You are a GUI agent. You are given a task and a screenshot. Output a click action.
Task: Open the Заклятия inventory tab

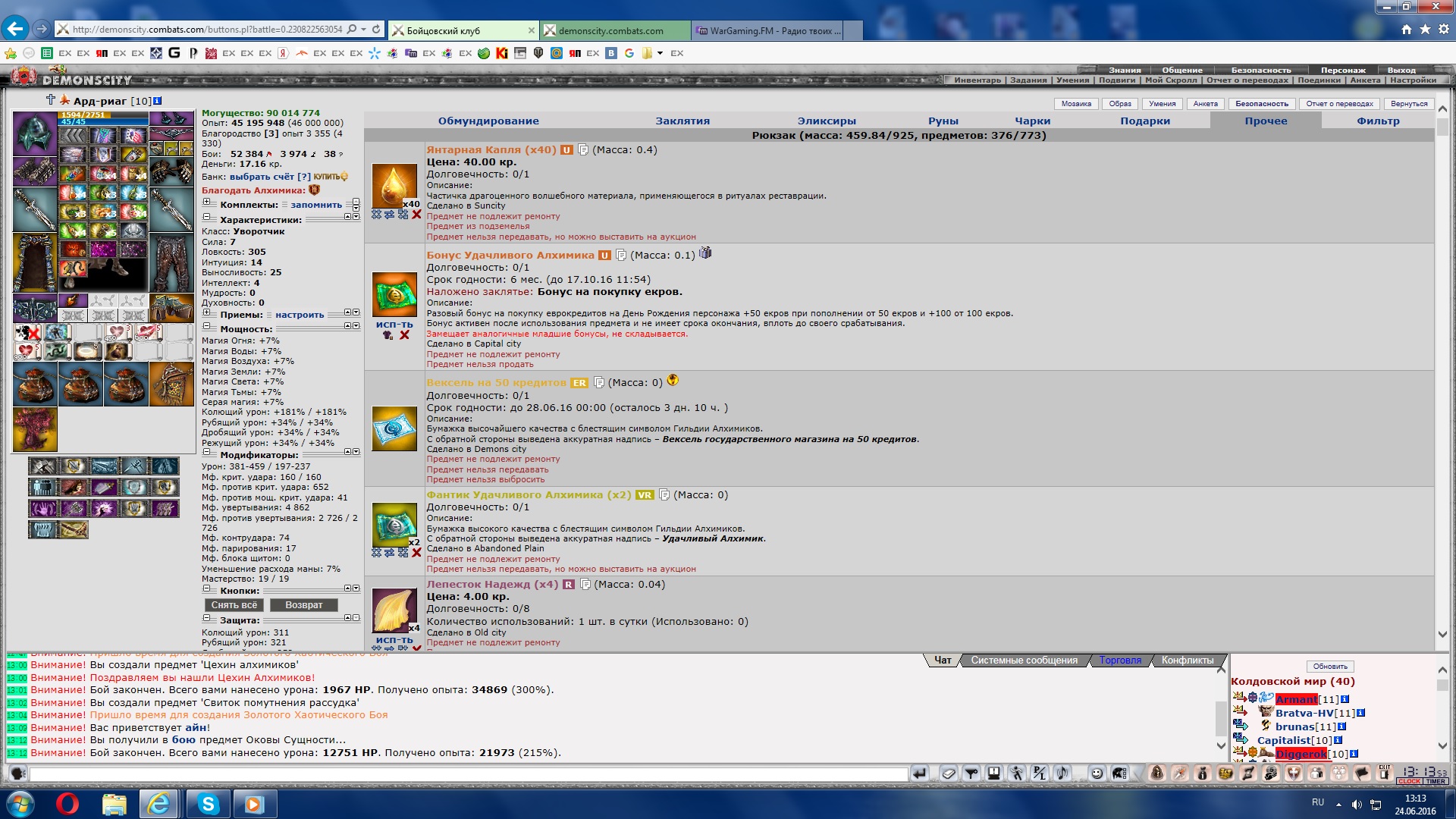coord(682,121)
